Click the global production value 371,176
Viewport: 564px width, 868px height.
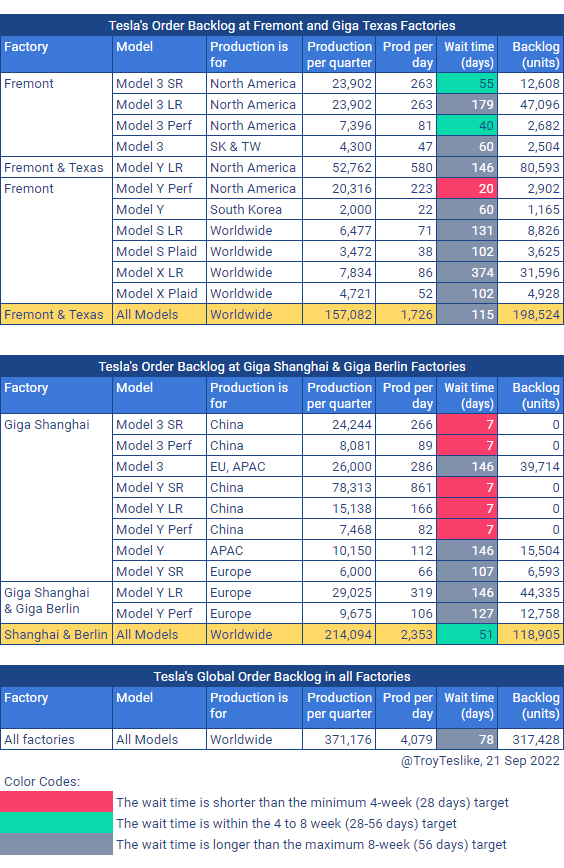[x=339, y=740]
